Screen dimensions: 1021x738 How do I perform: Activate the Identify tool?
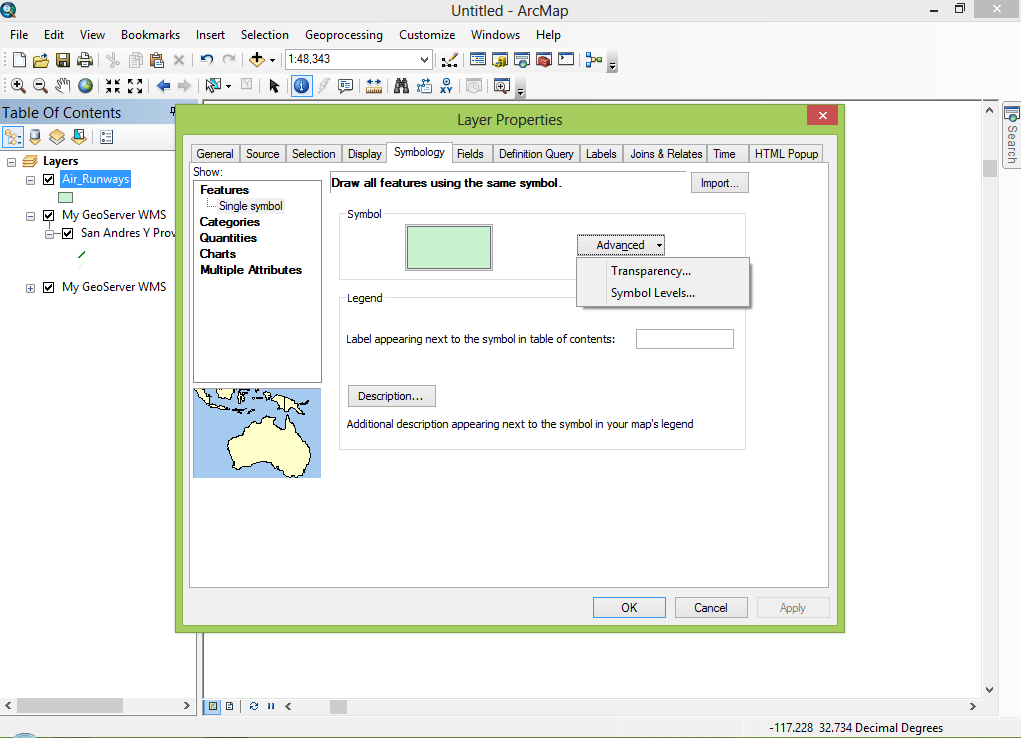(x=301, y=85)
